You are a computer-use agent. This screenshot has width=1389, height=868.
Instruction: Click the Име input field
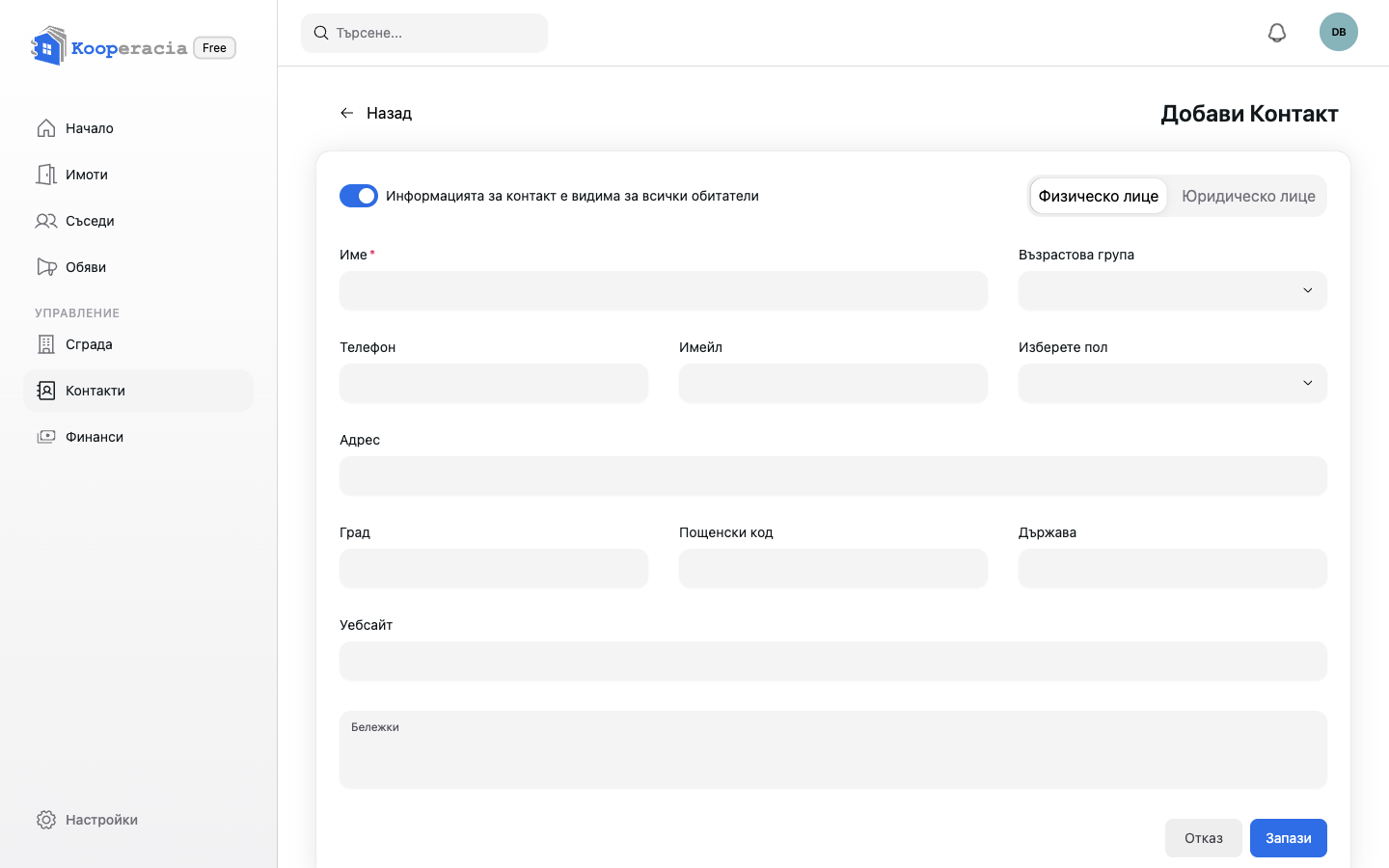[x=664, y=290]
